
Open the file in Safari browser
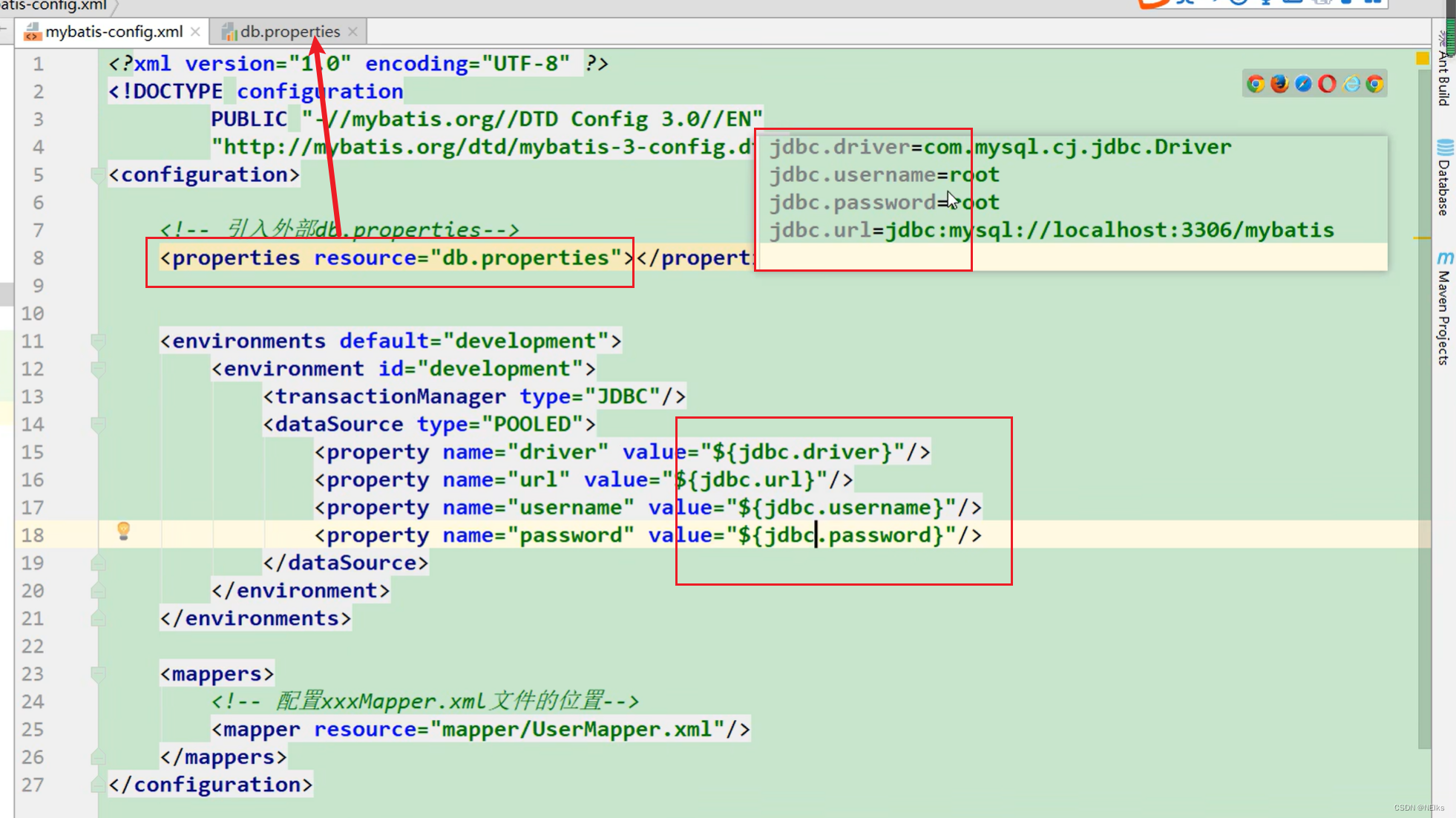pos(1303,84)
